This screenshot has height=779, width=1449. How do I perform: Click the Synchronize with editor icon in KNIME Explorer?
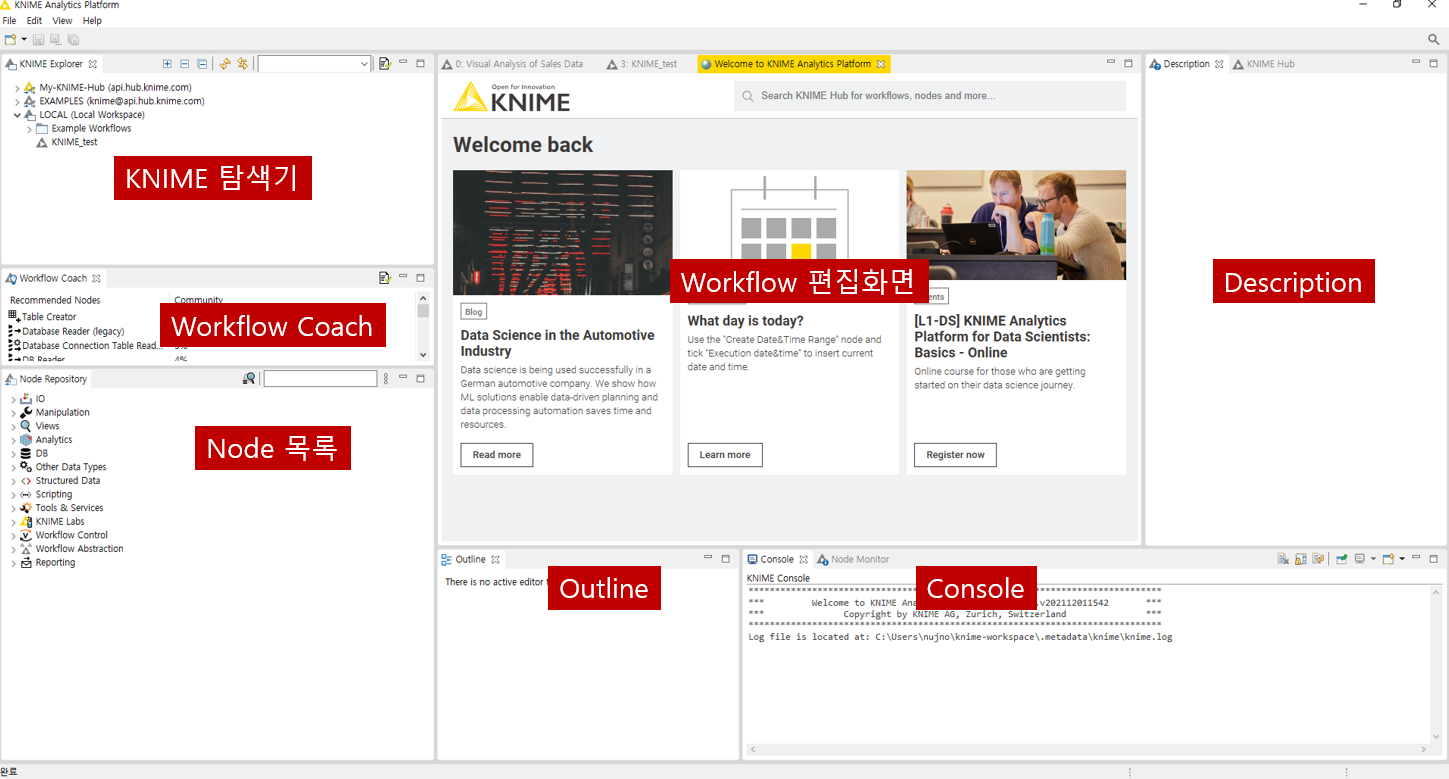coord(242,64)
